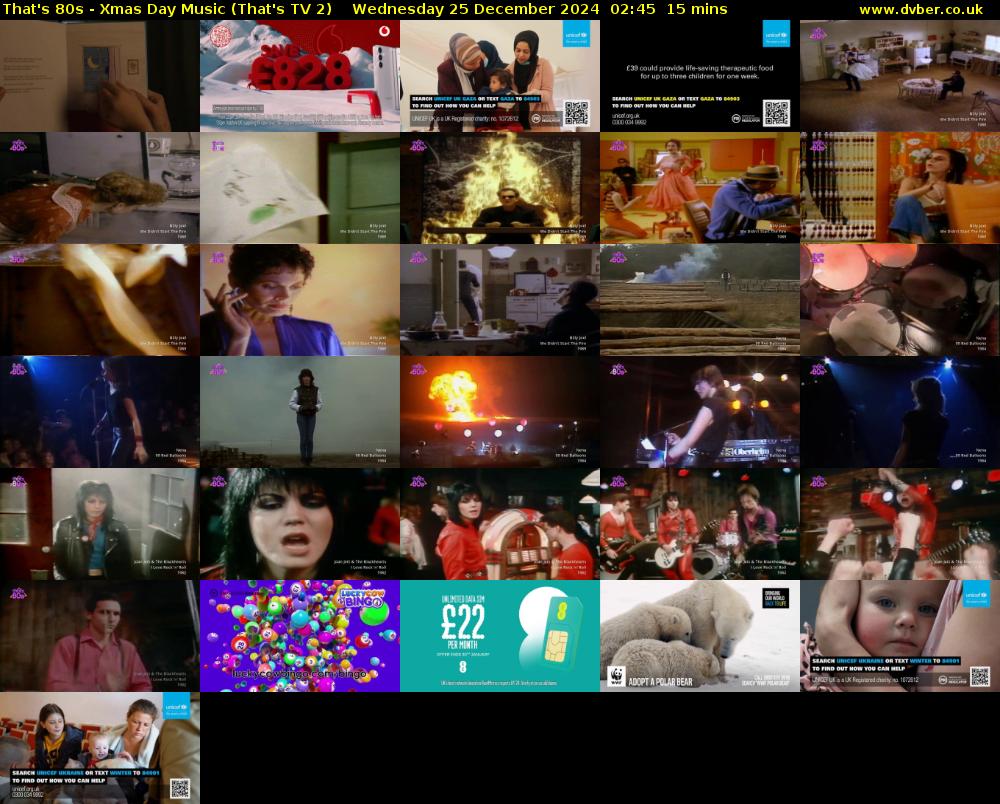Select the woman in blue blouse on phone
1000x804 pixels.
[300, 300]
